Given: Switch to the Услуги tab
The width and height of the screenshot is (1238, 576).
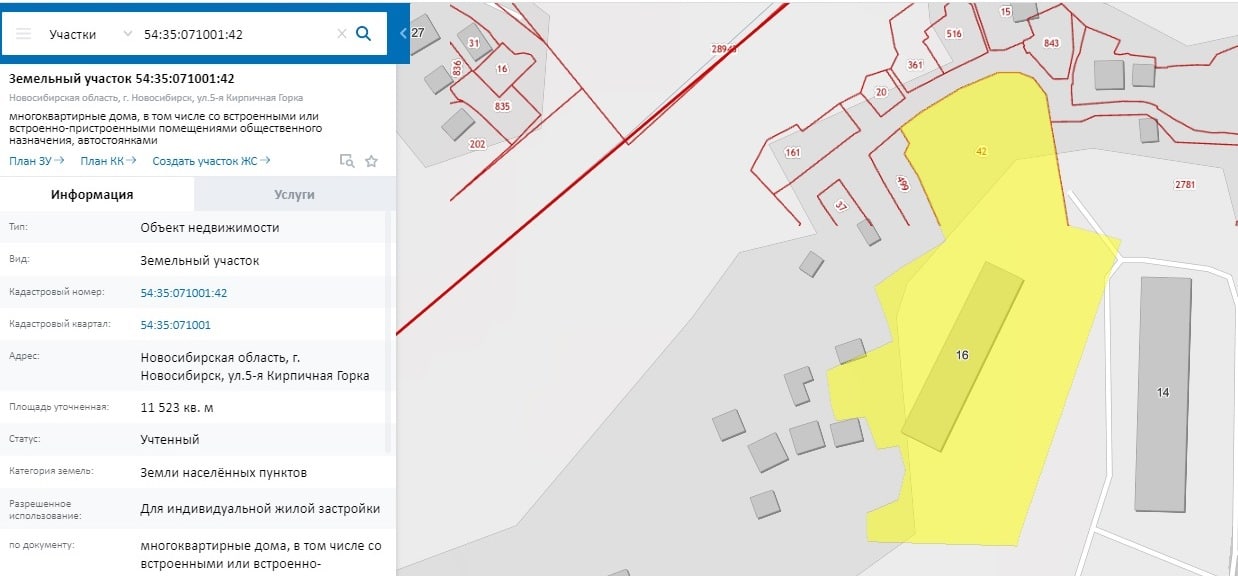Looking at the screenshot, I should tap(294, 195).
